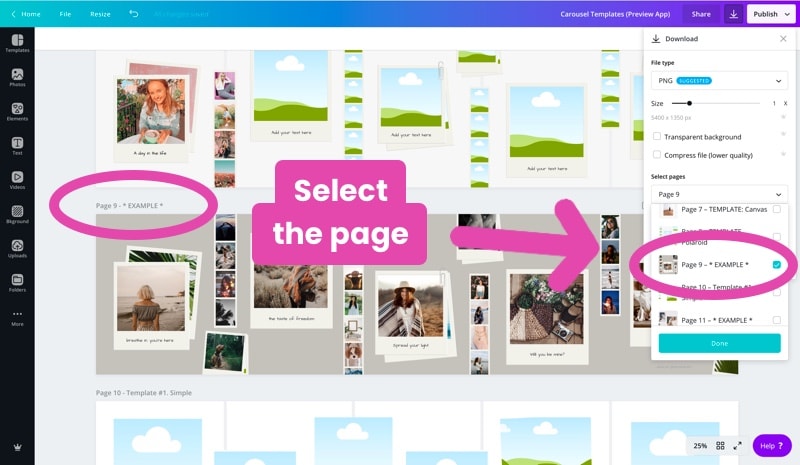Click the undo arrow icon
Viewport: 800px width, 465px height.
[134, 14]
